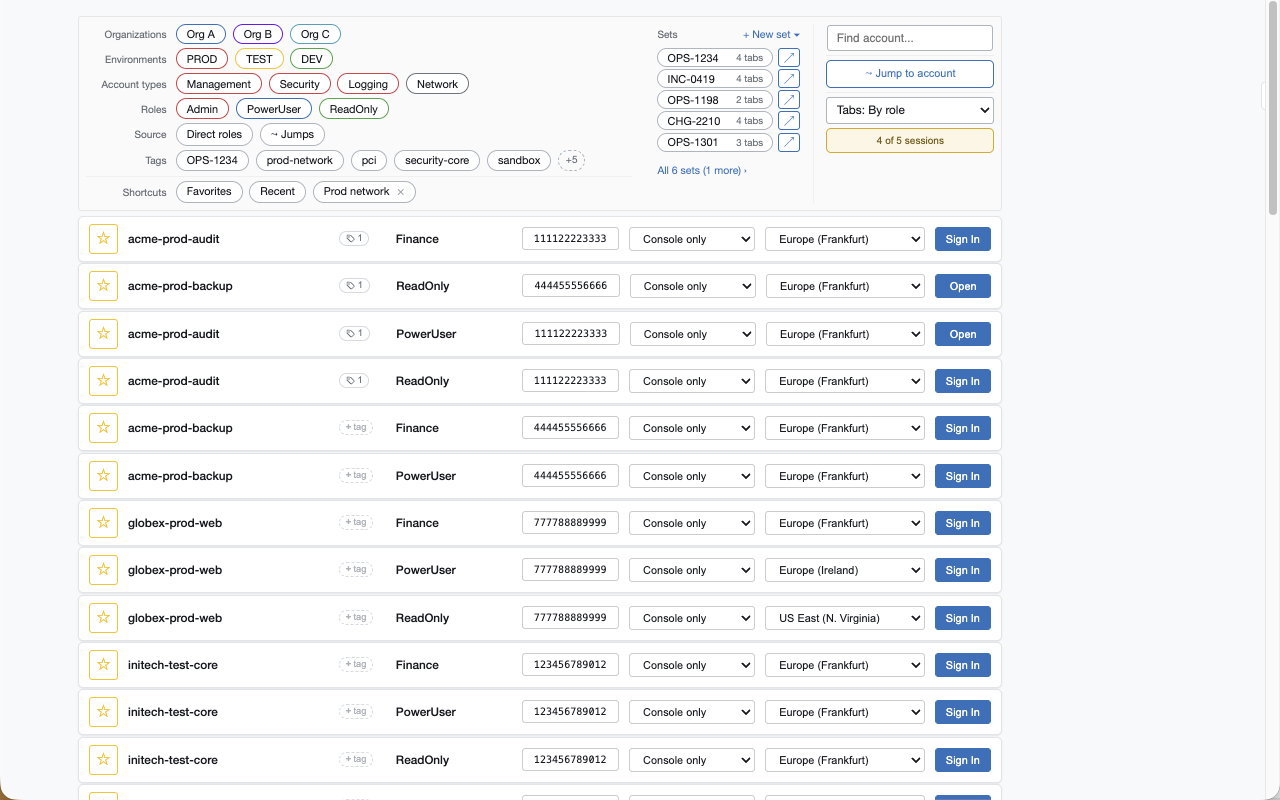Remove the Prod network shortcut with its x
The image size is (1280, 800).
pyautogui.click(x=401, y=192)
